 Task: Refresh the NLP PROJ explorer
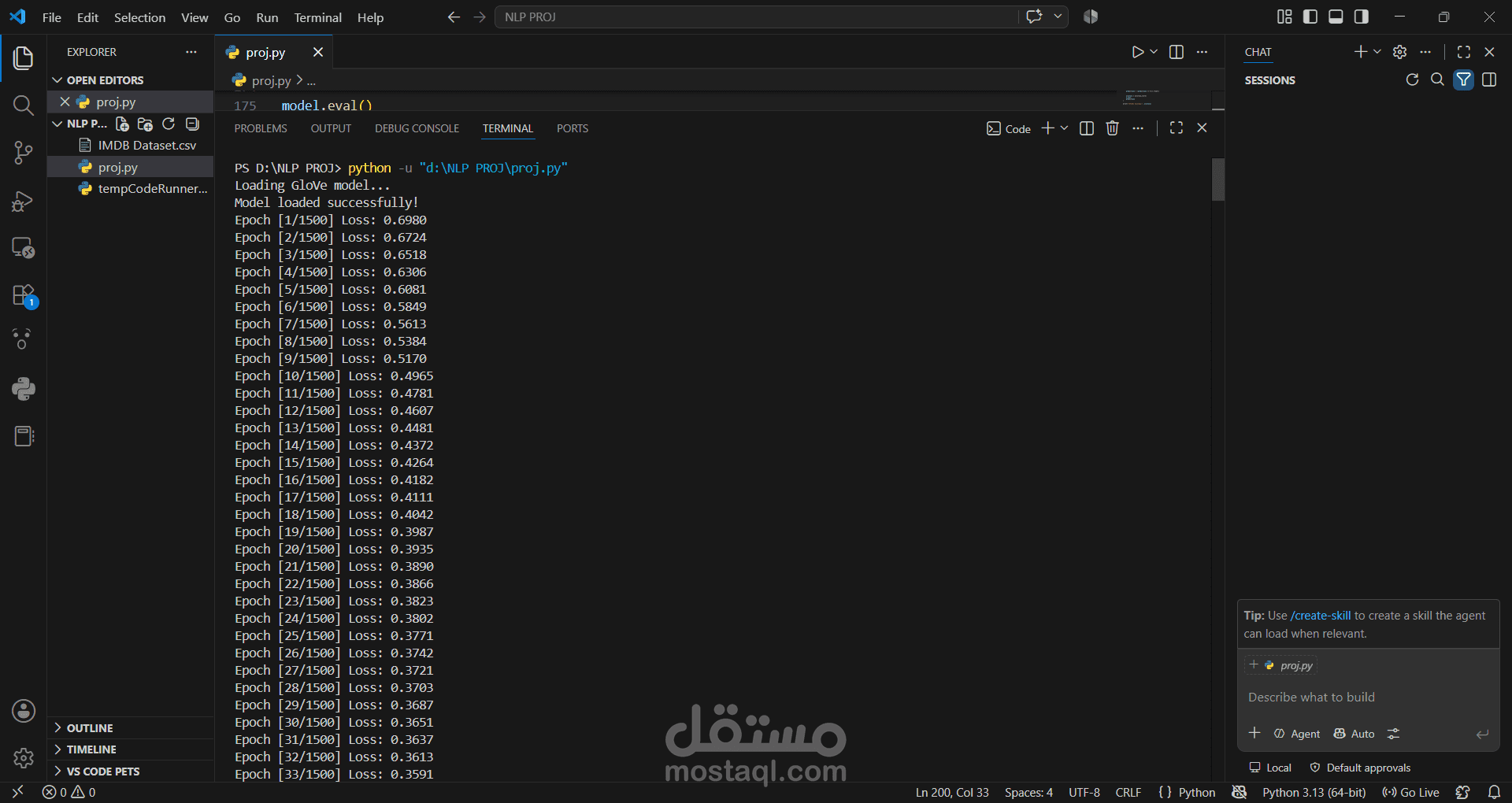coord(169,124)
